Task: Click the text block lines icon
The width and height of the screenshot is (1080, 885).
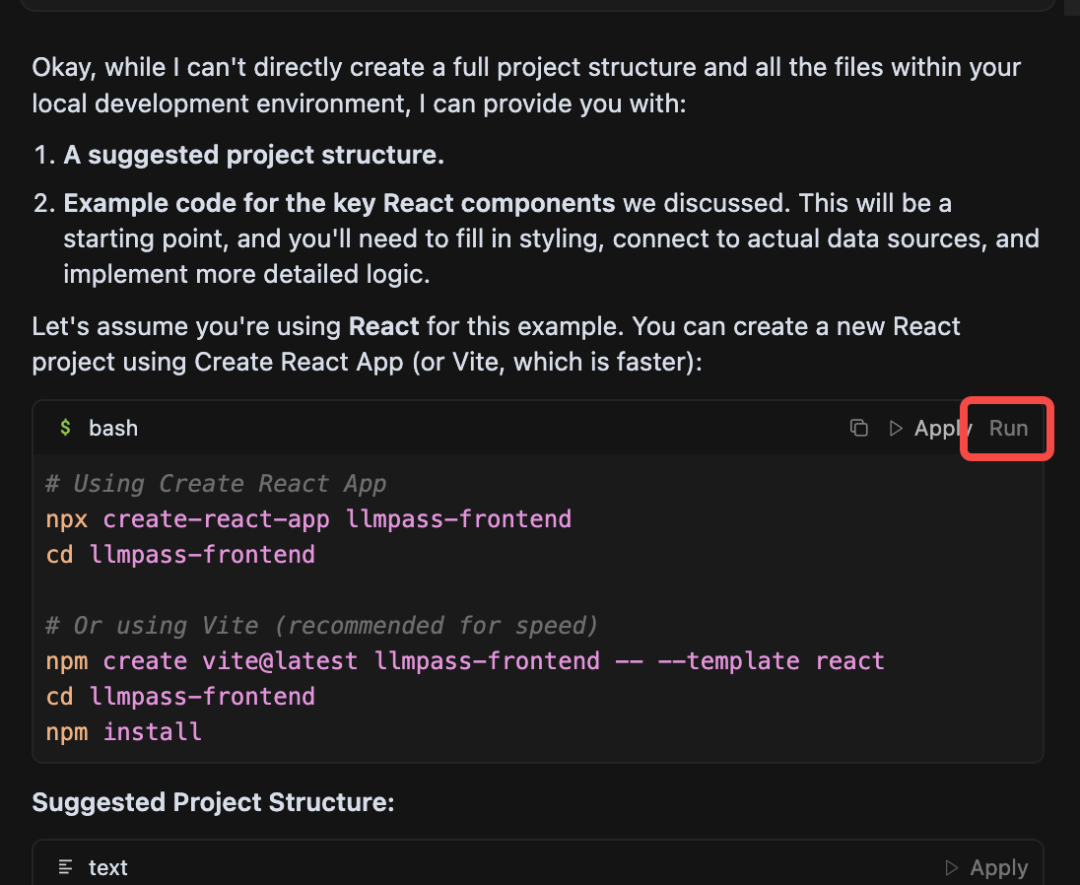Action: pos(66,867)
